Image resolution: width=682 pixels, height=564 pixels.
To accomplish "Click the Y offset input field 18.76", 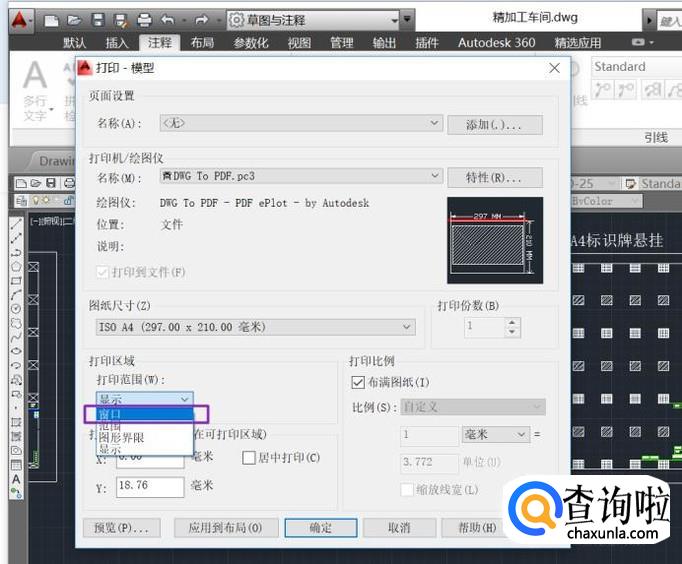I will pyautogui.click(x=150, y=486).
